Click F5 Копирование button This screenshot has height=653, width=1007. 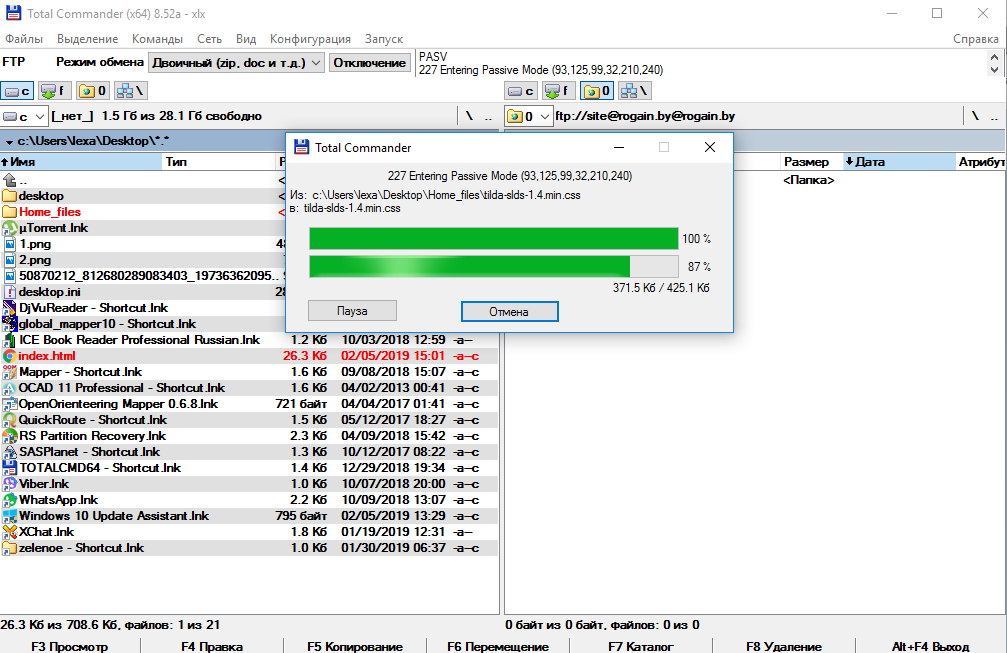355,646
